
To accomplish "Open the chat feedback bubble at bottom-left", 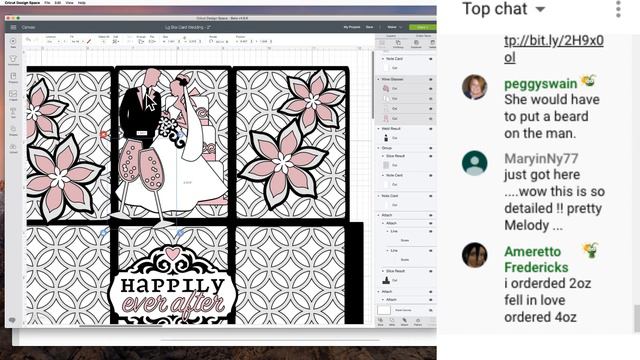I will (x=12, y=320).
